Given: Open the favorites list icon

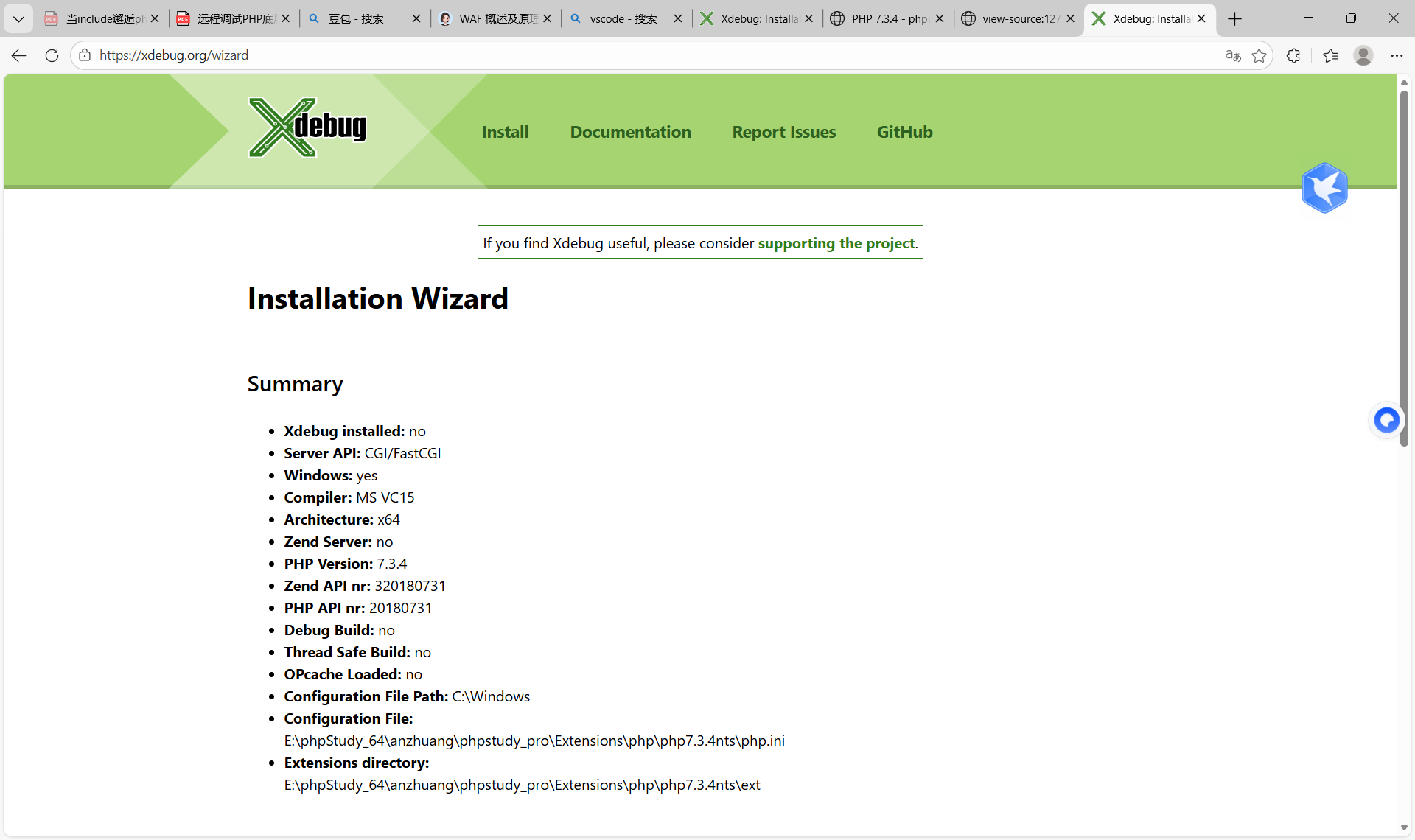Looking at the screenshot, I should (x=1330, y=55).
